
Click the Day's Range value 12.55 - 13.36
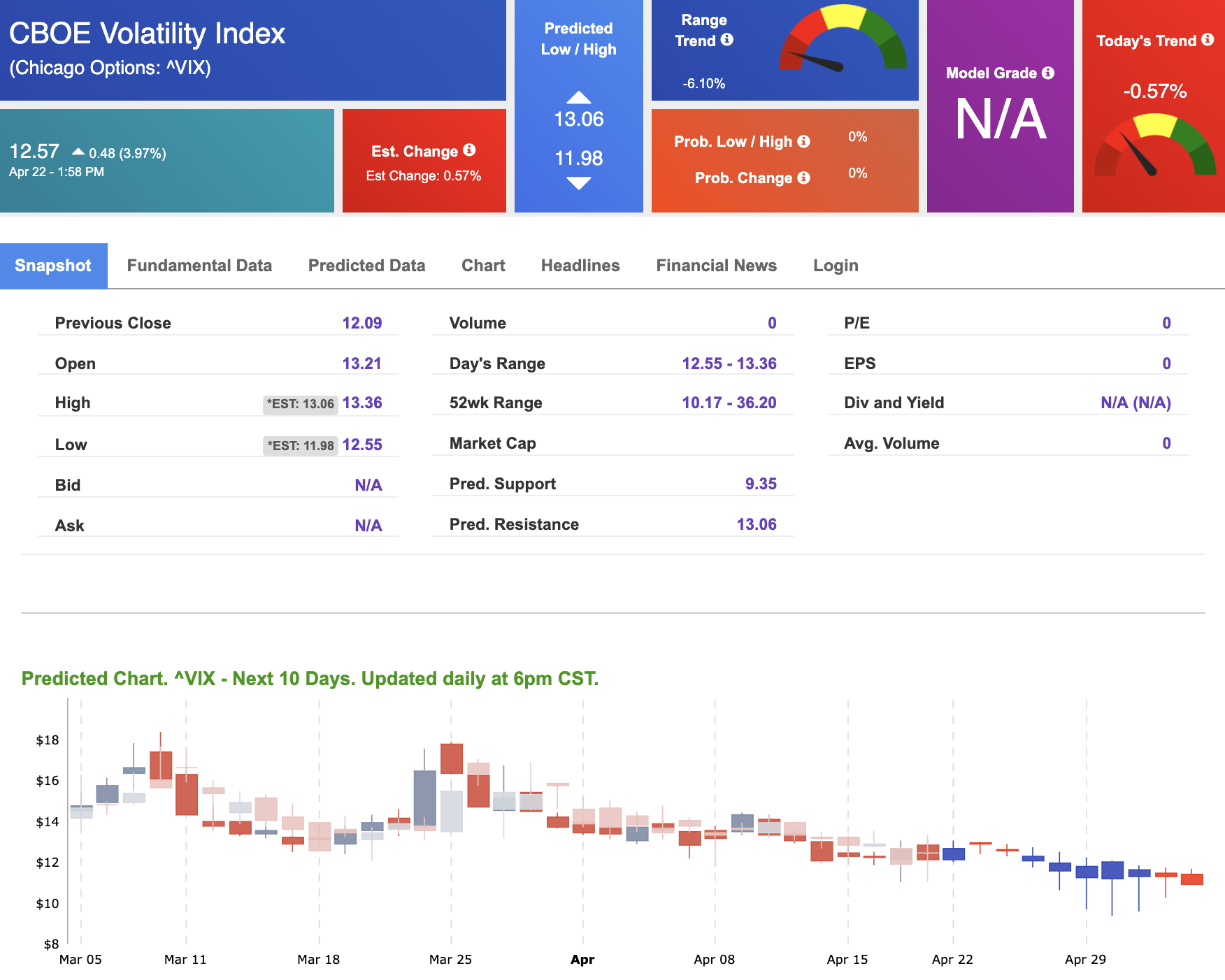pos(729,363)
